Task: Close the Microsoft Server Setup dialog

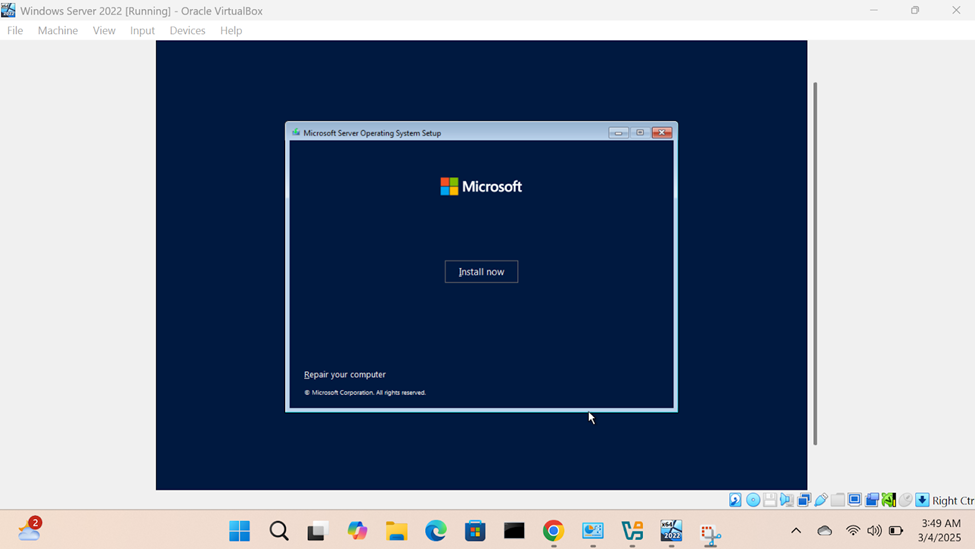Action: (662, 132)
